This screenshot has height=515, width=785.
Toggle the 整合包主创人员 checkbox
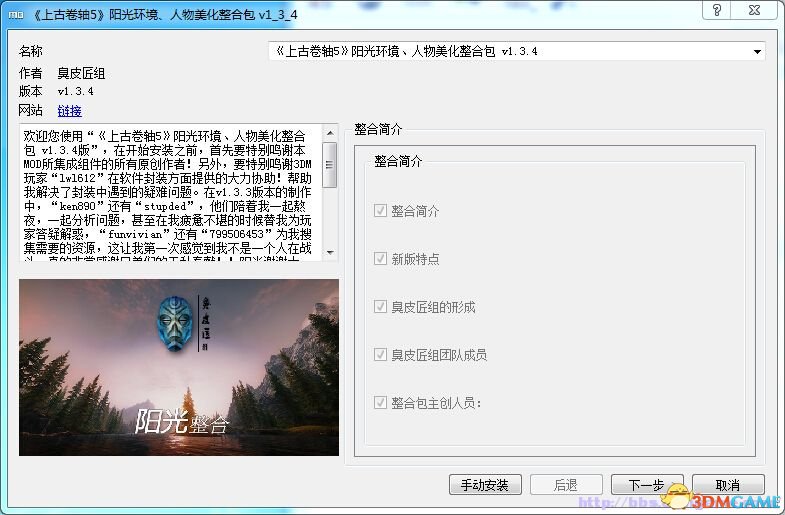pyautogui.click(x=380, y=402)
